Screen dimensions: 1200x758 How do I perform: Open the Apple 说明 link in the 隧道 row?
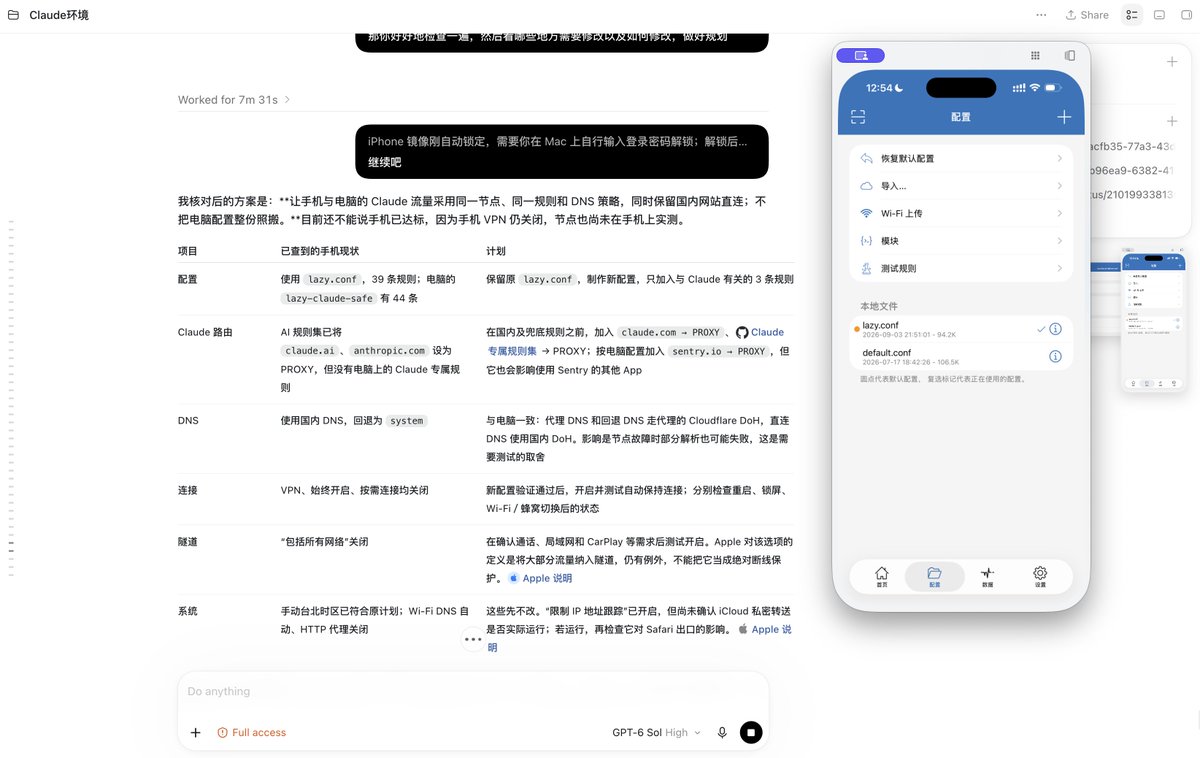coord(541,578)
